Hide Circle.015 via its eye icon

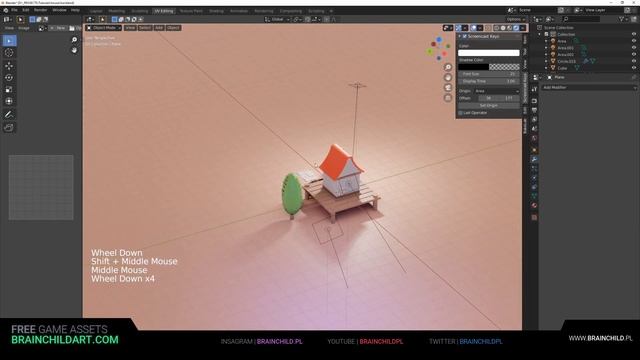pos(633,61)
